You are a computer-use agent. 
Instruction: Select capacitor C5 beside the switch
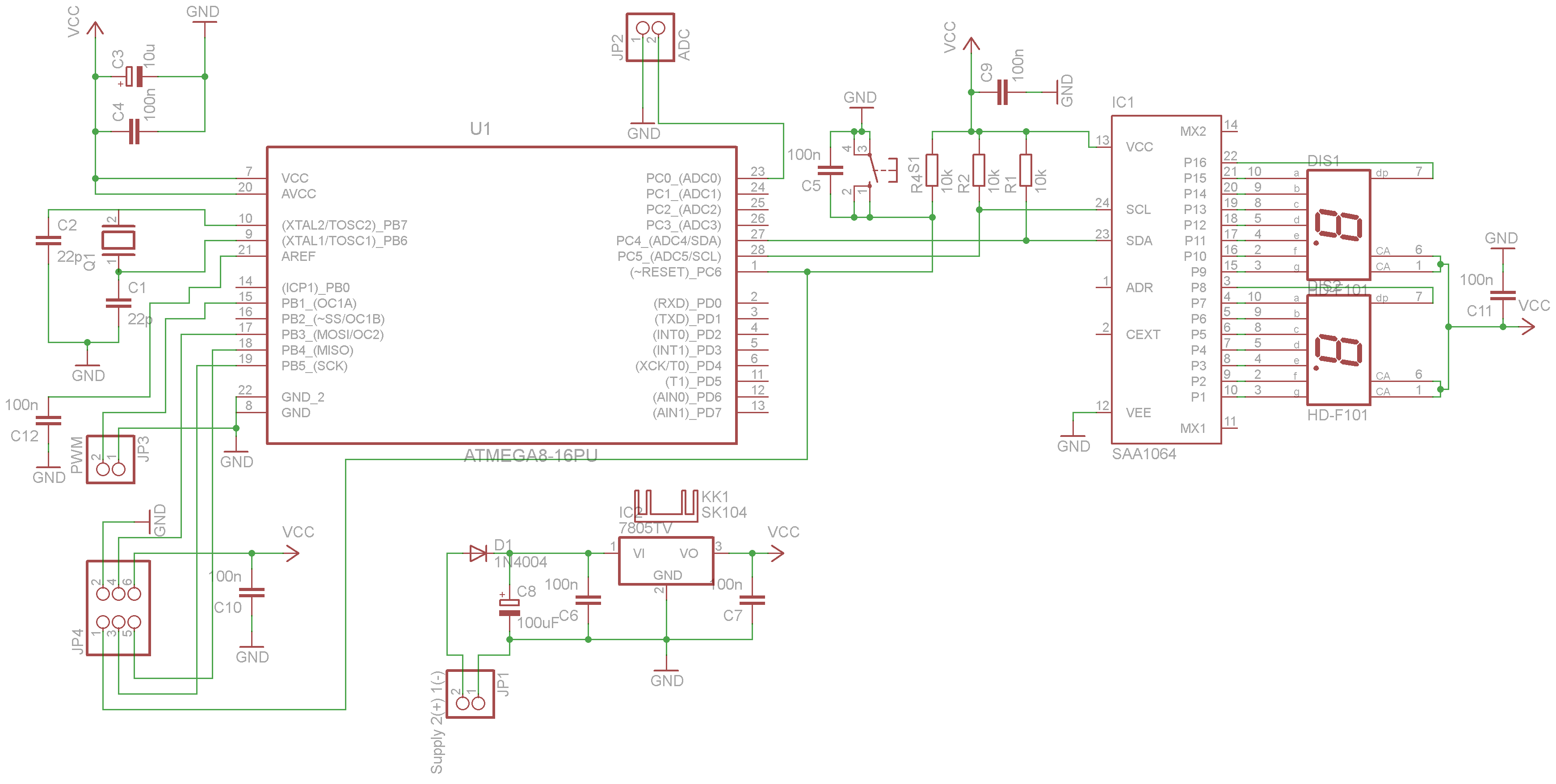point(830,170)
